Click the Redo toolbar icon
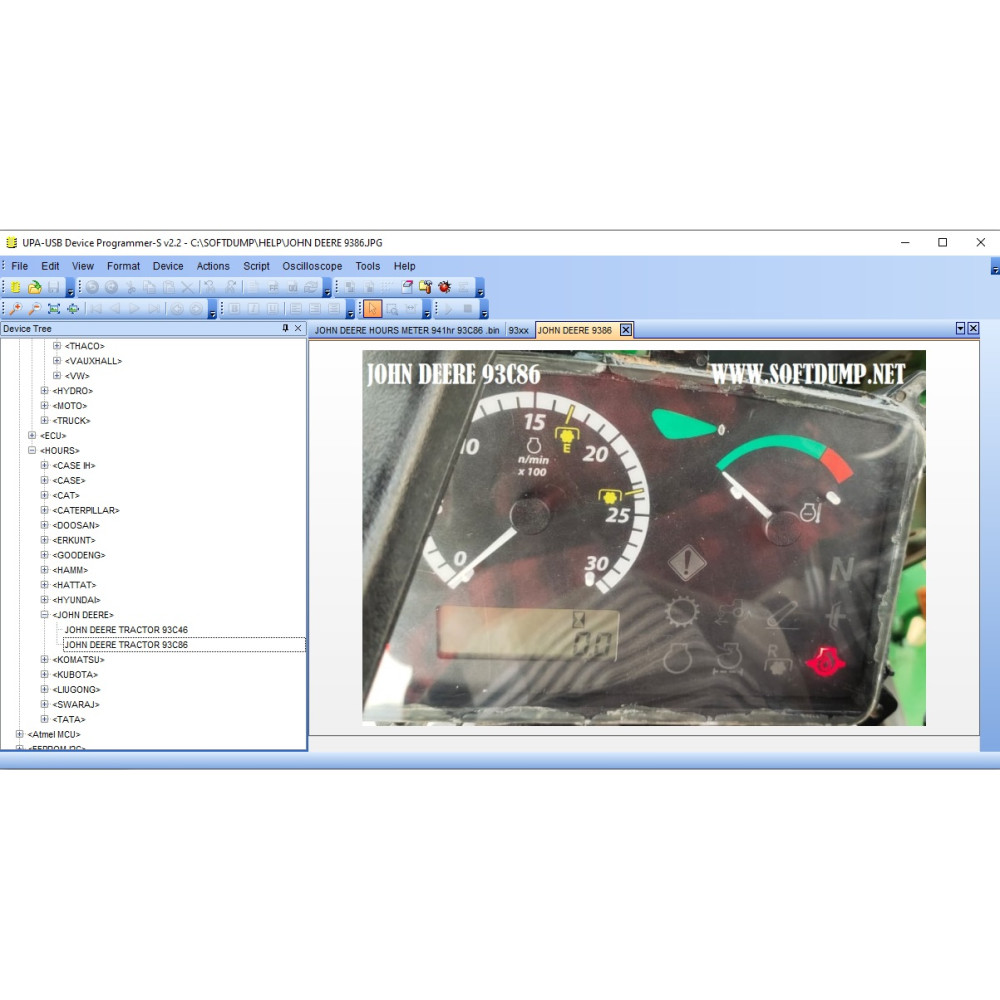Image resolution: width=1000 pixels, height=1000 pixels. (112, 287)
